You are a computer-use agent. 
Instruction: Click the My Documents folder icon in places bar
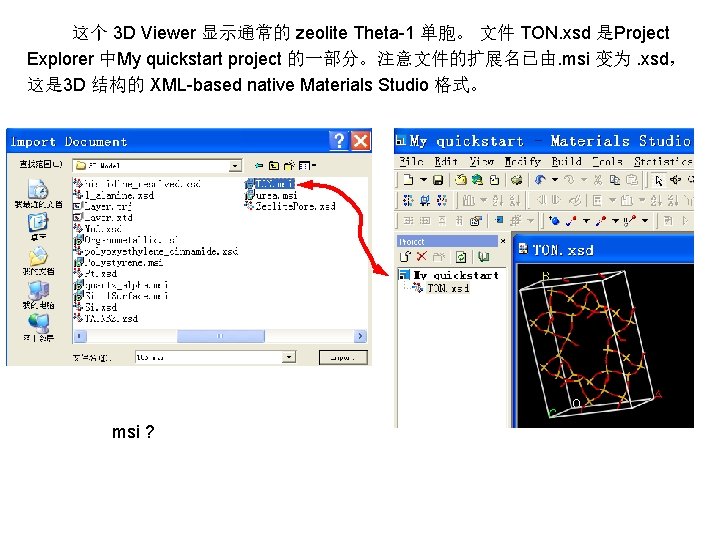[x=38, y=257]
